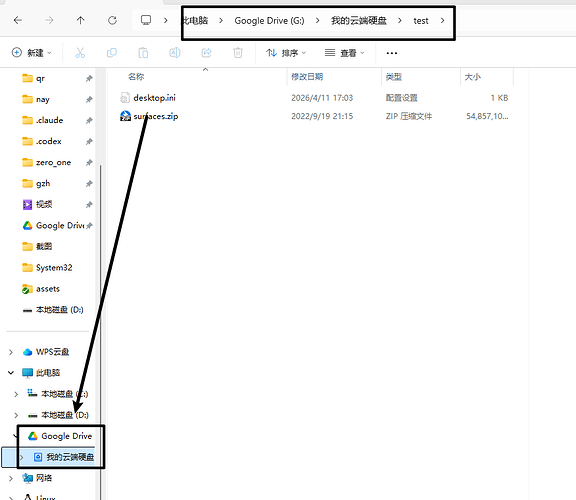Open the zero_one pinned folder
Screen dimensions: 576x500
point(53,162)
